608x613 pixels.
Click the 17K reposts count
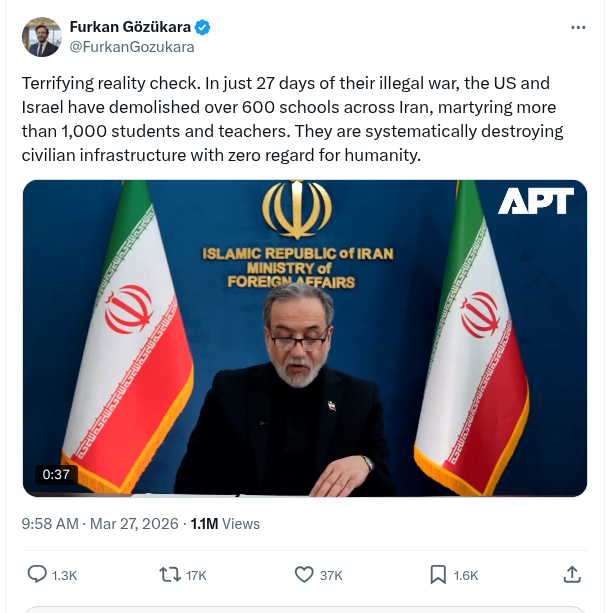click(196, 575)
